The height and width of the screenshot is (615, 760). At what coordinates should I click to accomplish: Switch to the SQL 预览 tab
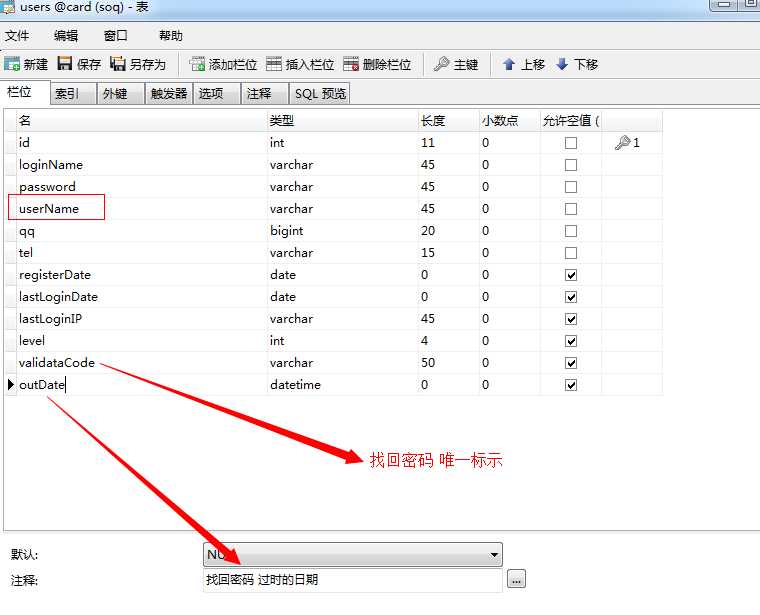tap(319, 93)
